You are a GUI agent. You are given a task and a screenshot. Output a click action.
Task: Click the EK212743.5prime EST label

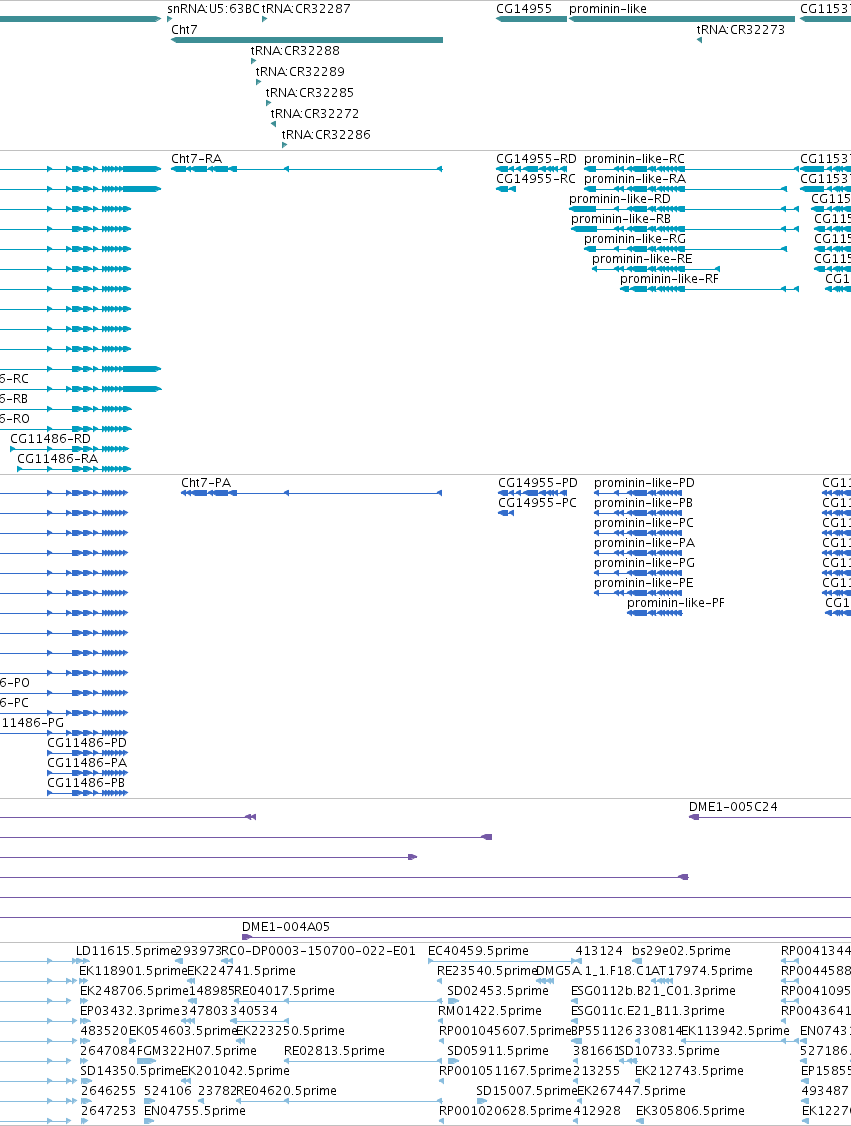(689, 1071)
